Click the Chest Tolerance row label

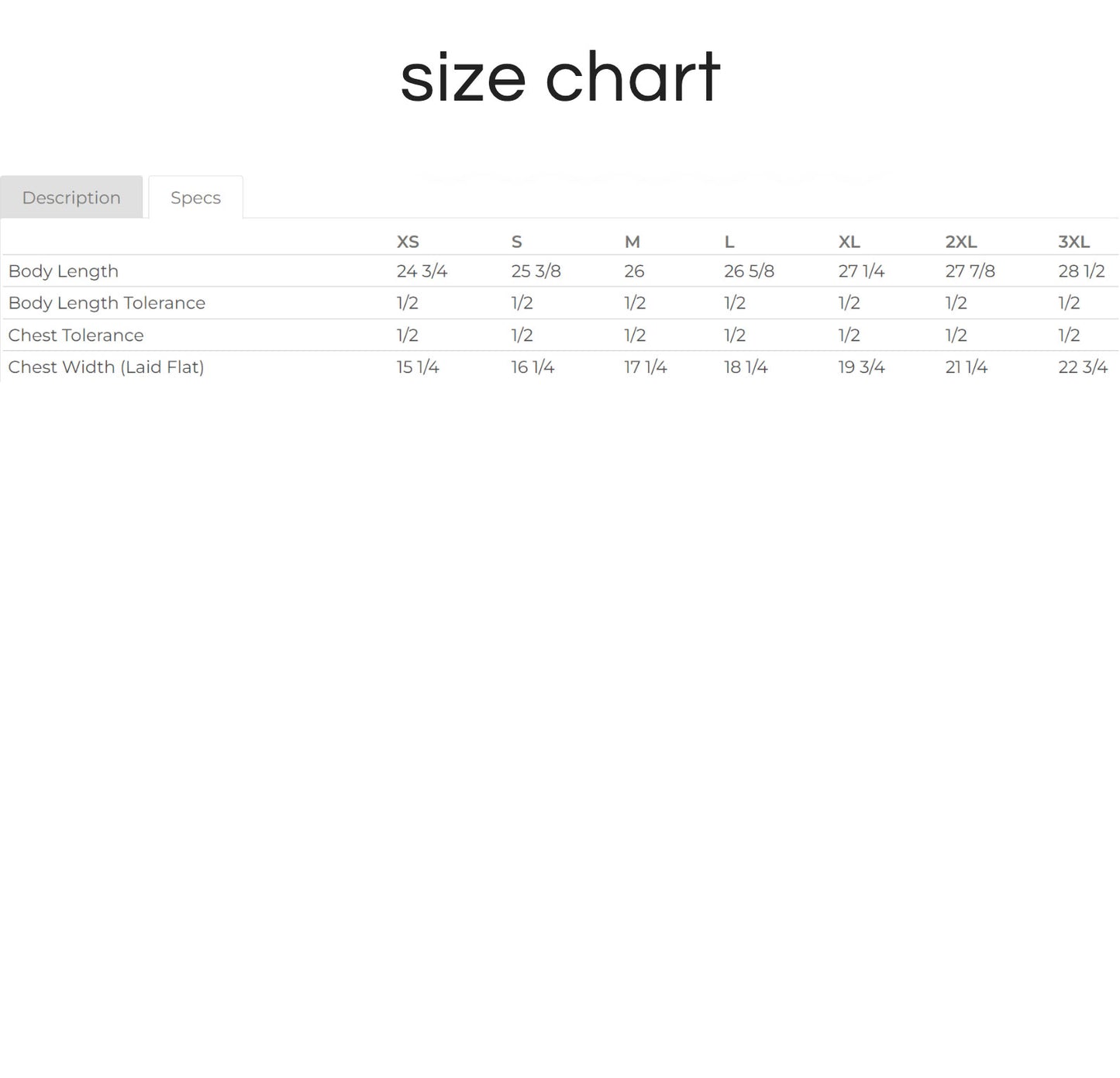pyautogui.click(x=76, y=336)
